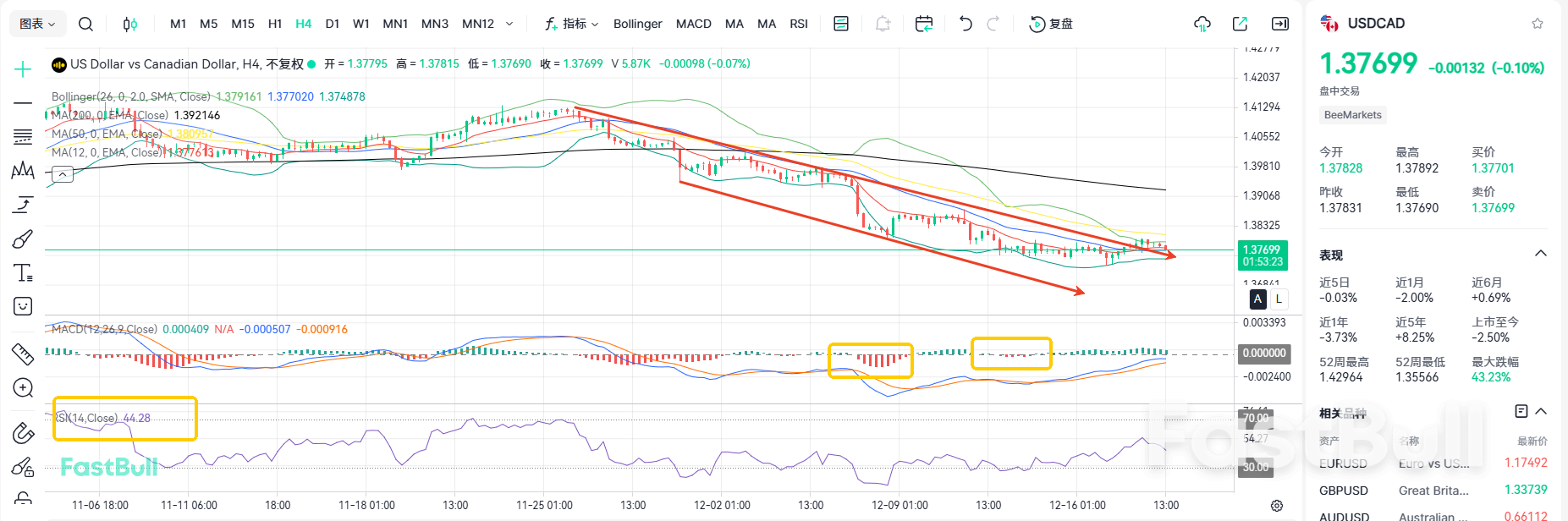Select the M15 timeframe

pyautogui.click(x=243, y=24)
